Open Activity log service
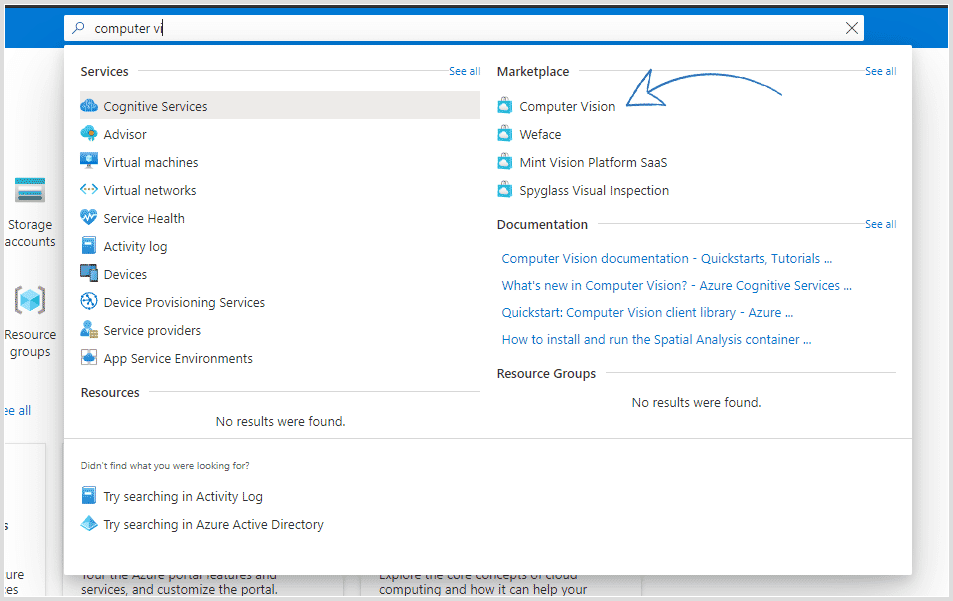The height and width of the screenshot is (601, 953). pos(135,246)
